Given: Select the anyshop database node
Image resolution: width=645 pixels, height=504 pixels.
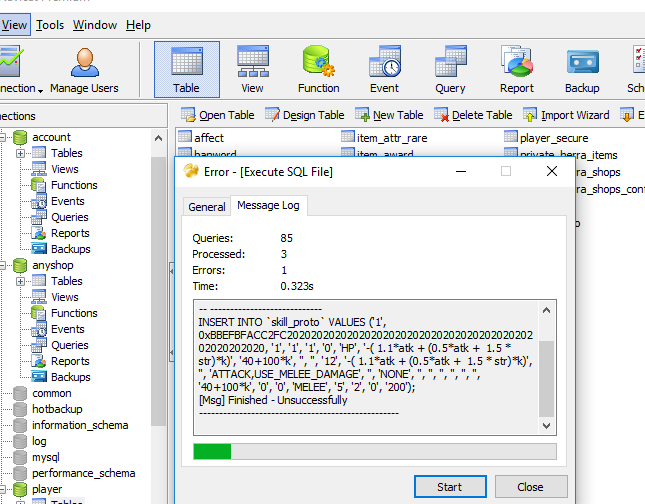Looking at the screenshot, I should coord(53,265).
